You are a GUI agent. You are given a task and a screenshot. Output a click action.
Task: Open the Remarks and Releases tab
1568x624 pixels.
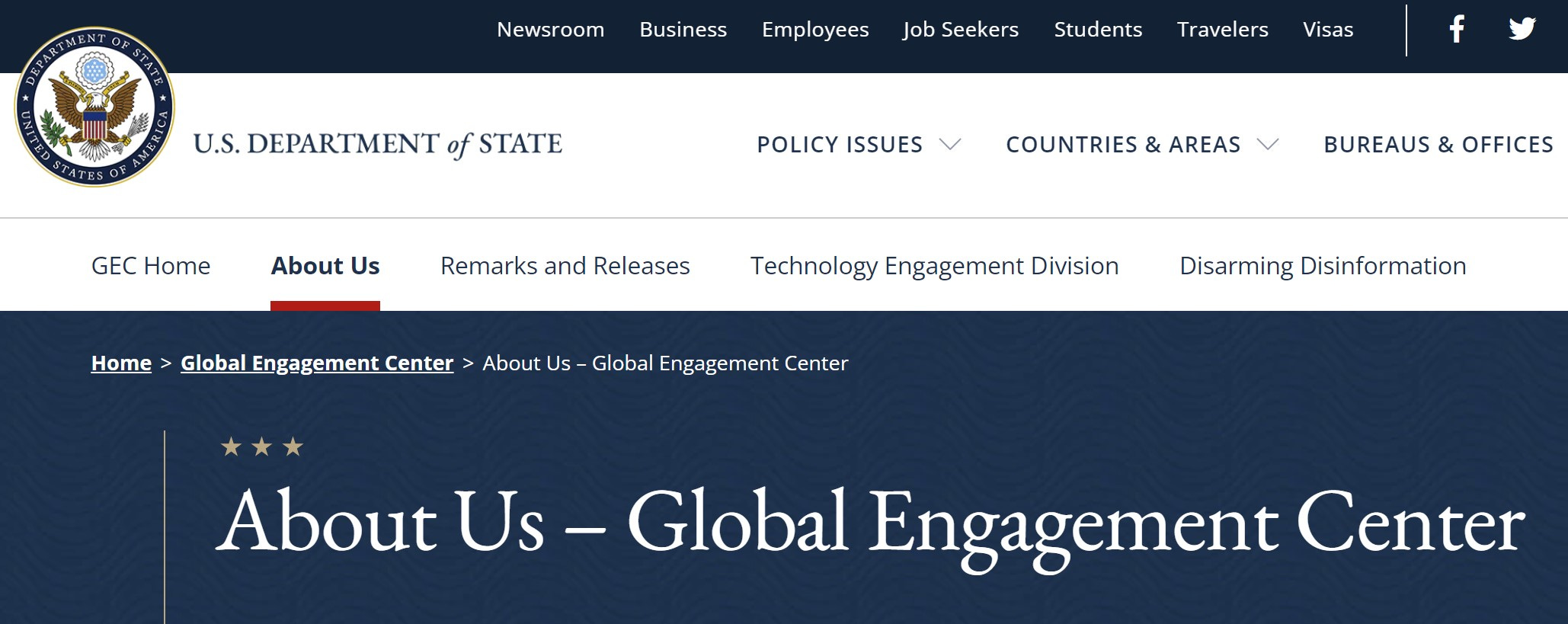coord(565,265)
